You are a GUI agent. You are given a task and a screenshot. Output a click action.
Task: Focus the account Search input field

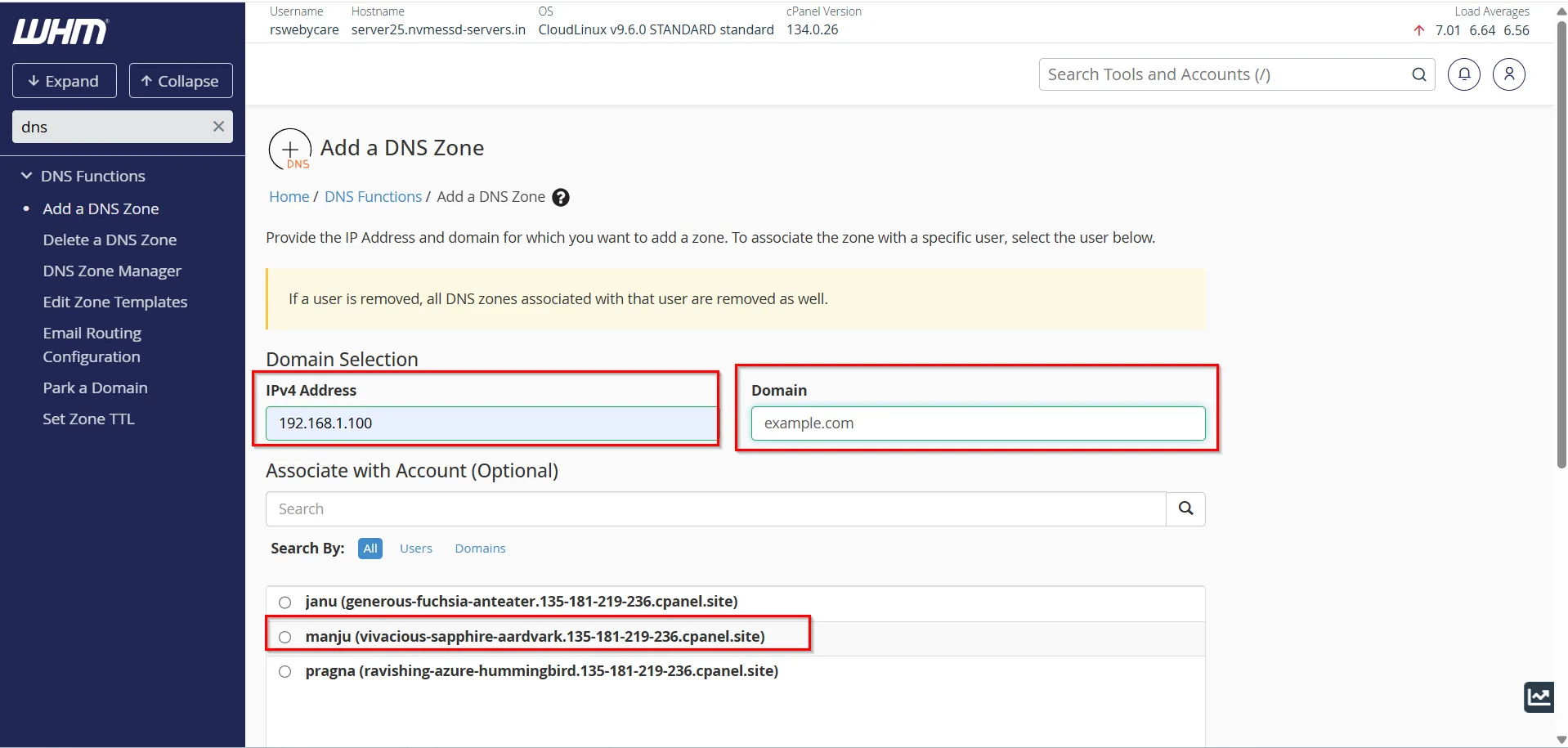(715, 508)
